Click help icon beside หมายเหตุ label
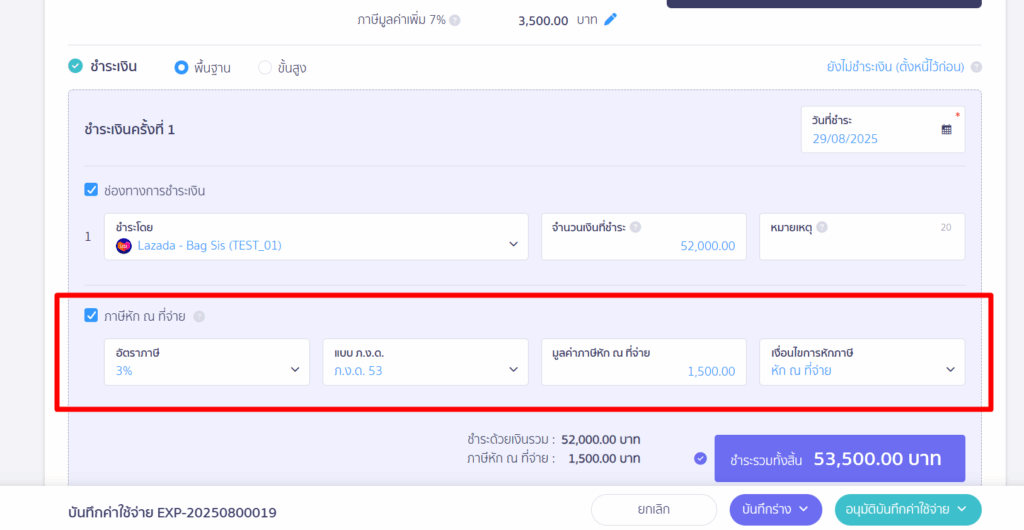 click(822, 227)
